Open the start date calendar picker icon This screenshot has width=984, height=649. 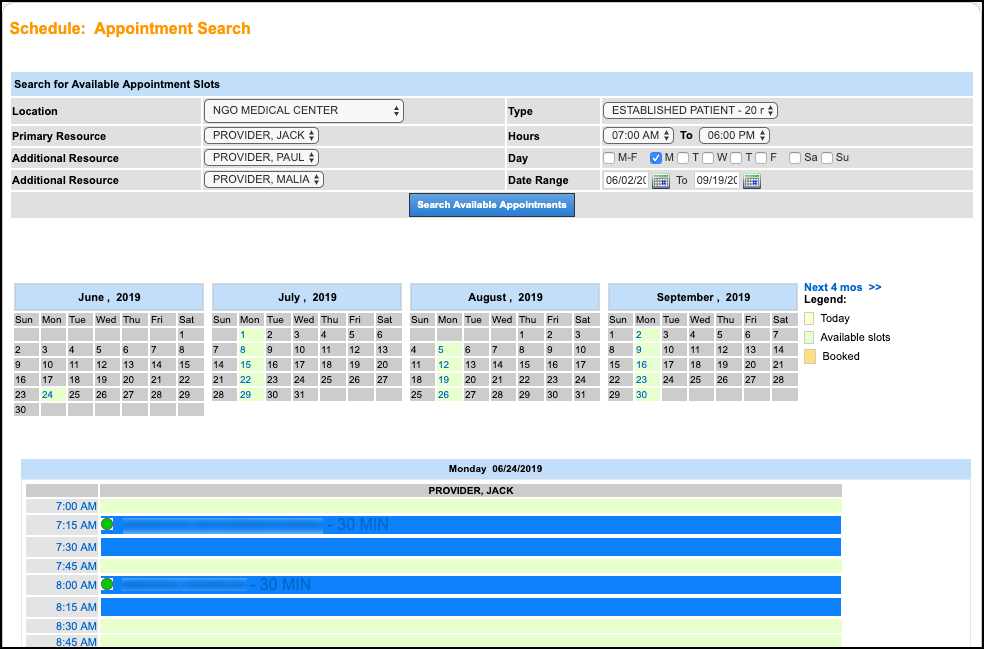pos(660,181)
